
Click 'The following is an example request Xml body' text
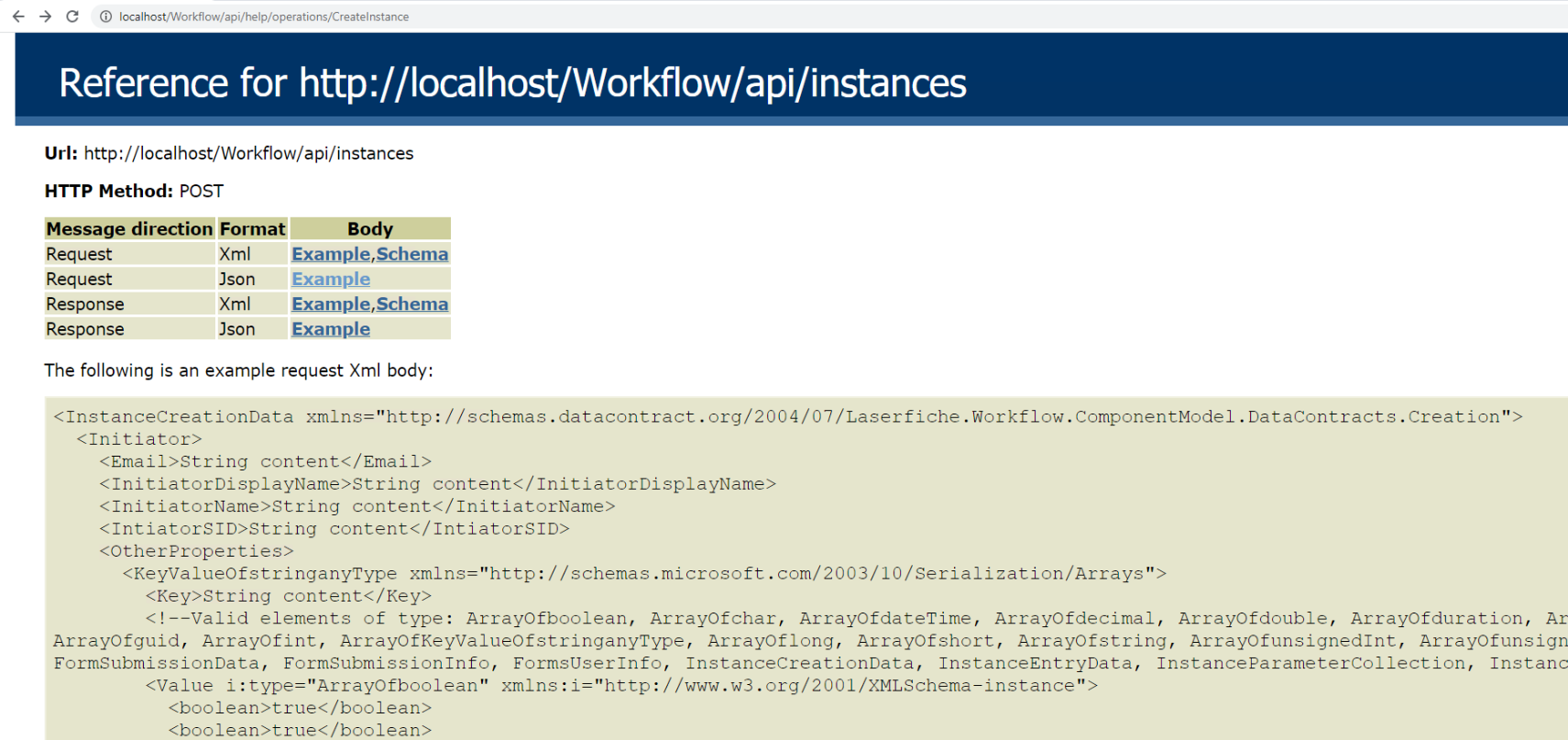coord(238,370)
